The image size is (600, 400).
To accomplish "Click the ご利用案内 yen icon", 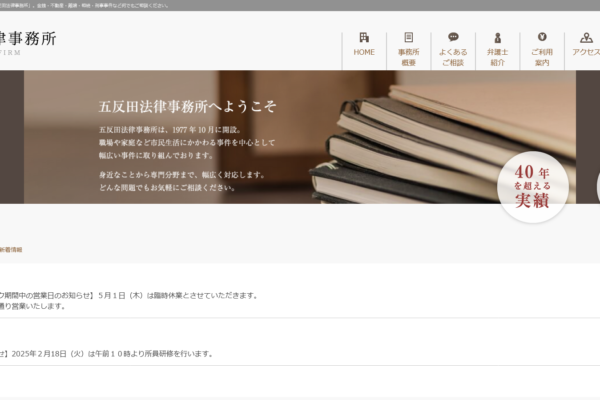I will pyautogui.click(x=542, y=37).
